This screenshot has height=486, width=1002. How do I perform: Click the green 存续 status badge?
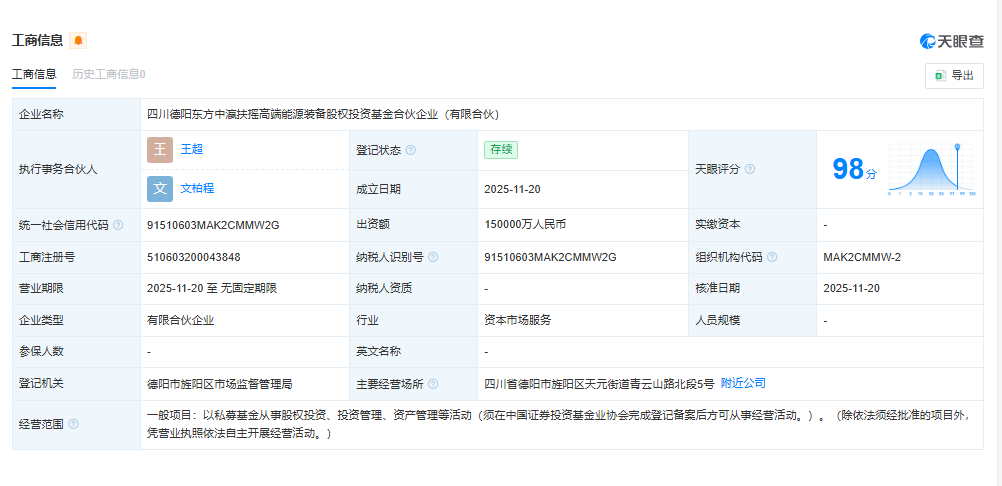(x=500, y=150)
